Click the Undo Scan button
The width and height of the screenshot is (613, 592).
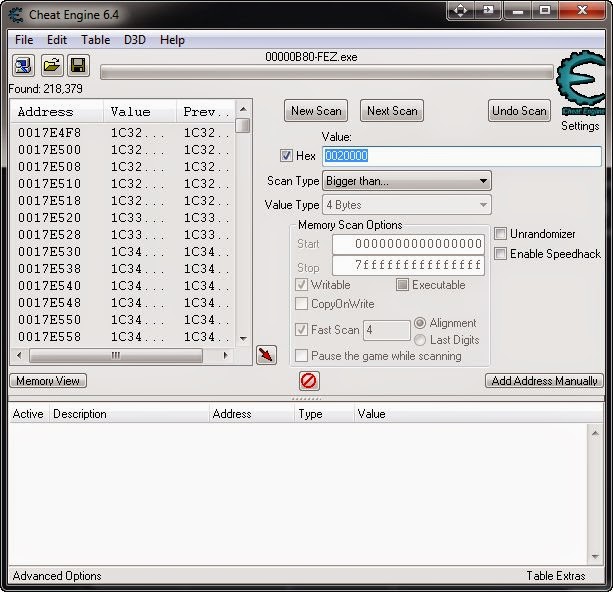coord(519,111)
